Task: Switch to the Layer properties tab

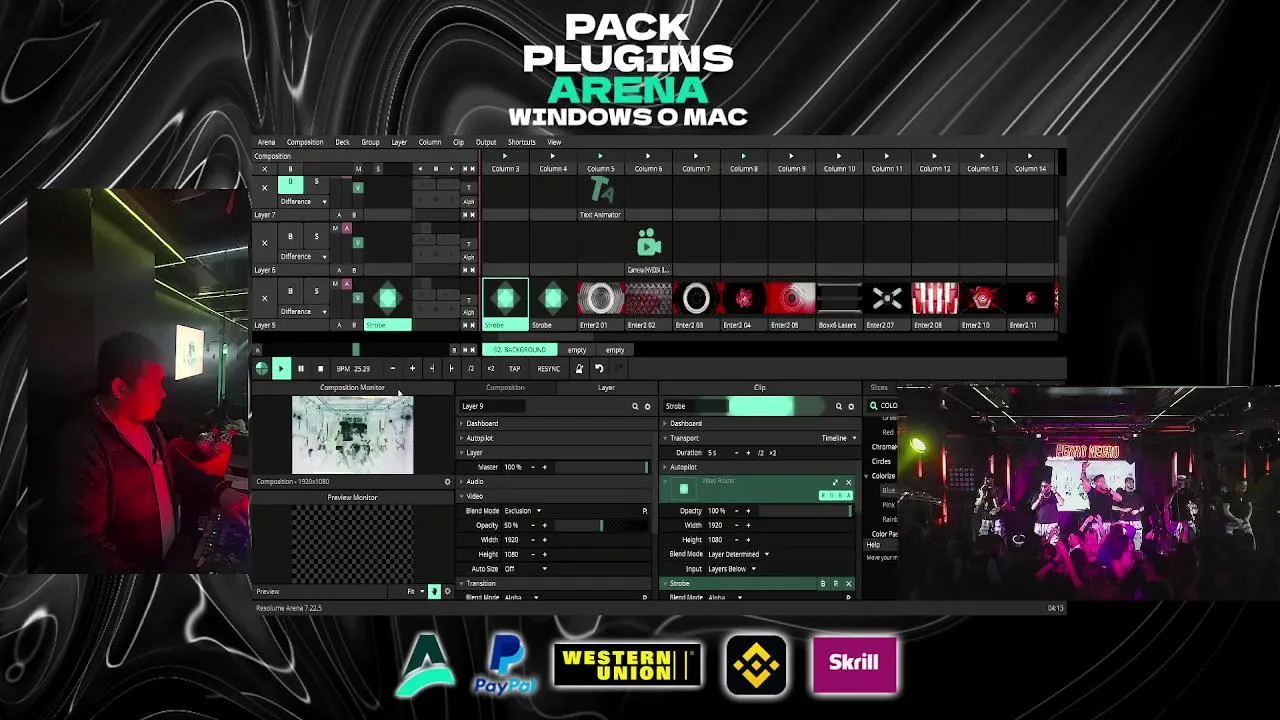Action: click(x=606, y=387)
